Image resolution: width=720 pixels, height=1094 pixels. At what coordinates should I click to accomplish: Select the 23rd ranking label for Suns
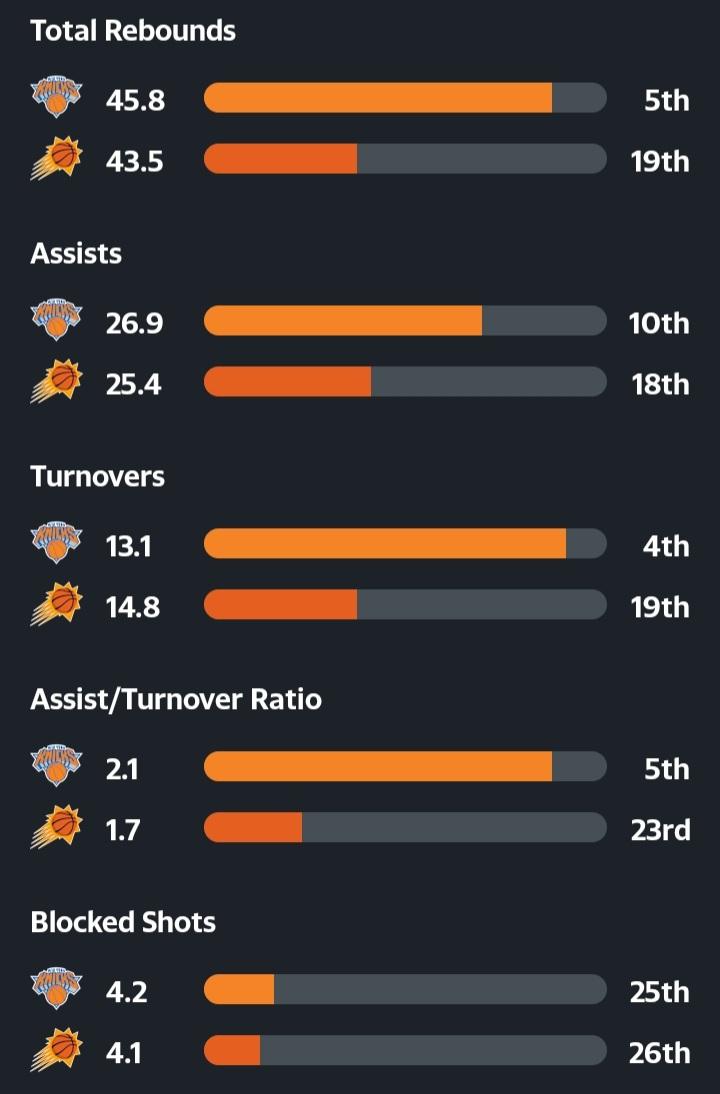click(x=660, y=829)
